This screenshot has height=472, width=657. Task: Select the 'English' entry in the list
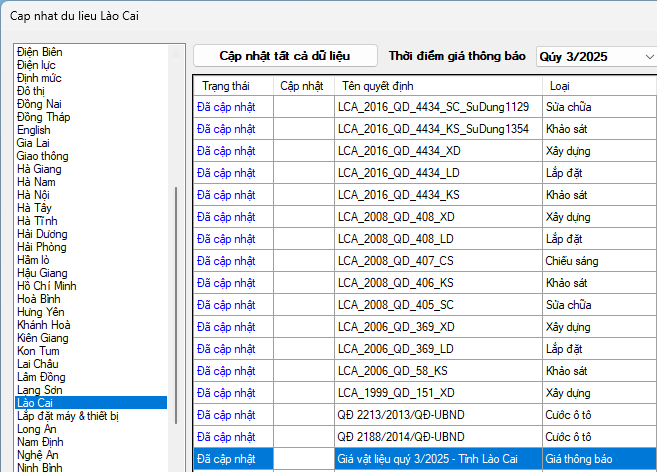click(x=33, y=130)
